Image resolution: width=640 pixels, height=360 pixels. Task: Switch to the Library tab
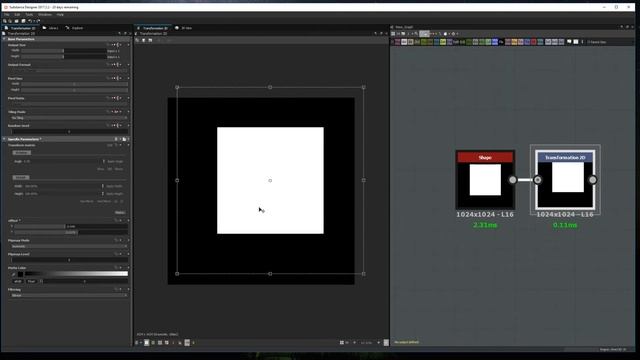coord(51,28)
